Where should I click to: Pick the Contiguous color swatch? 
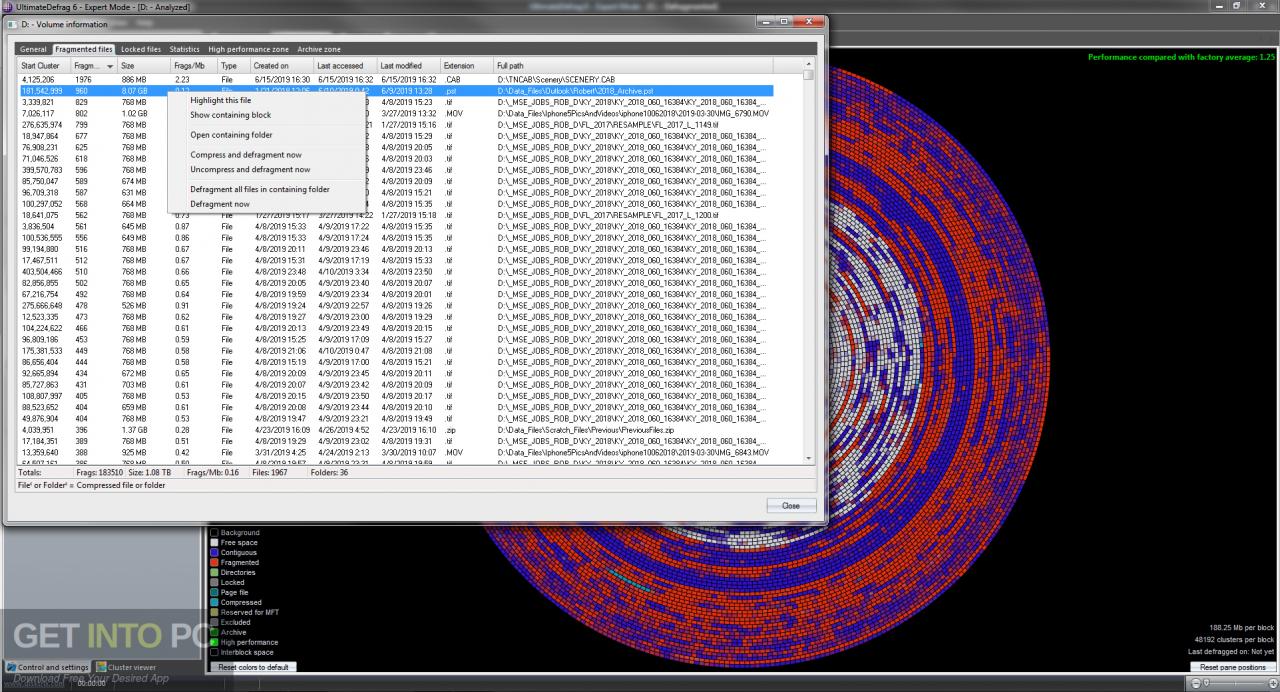tap(214, 553)
